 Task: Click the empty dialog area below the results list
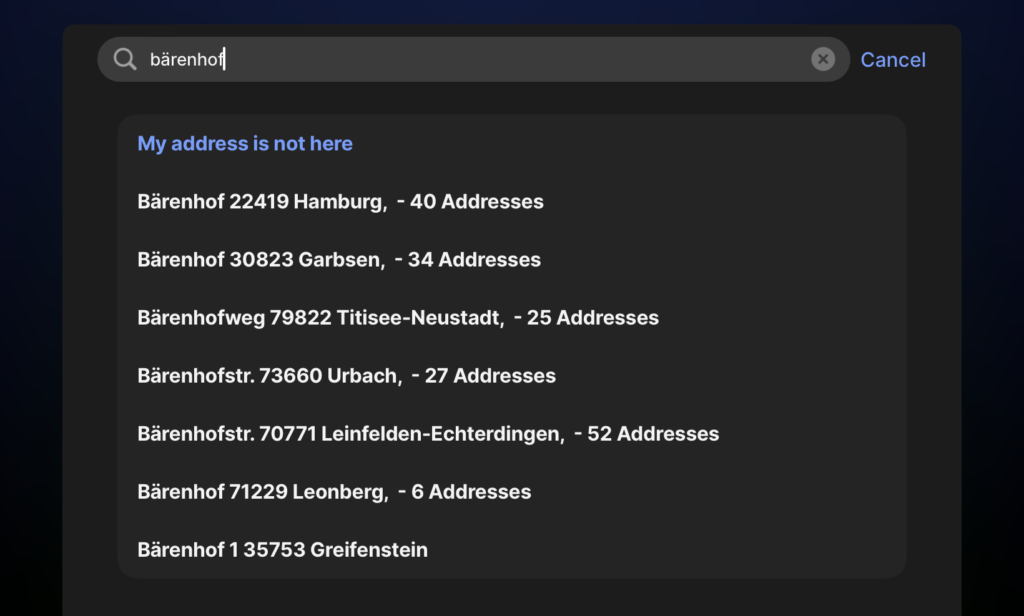click(512, 597)
